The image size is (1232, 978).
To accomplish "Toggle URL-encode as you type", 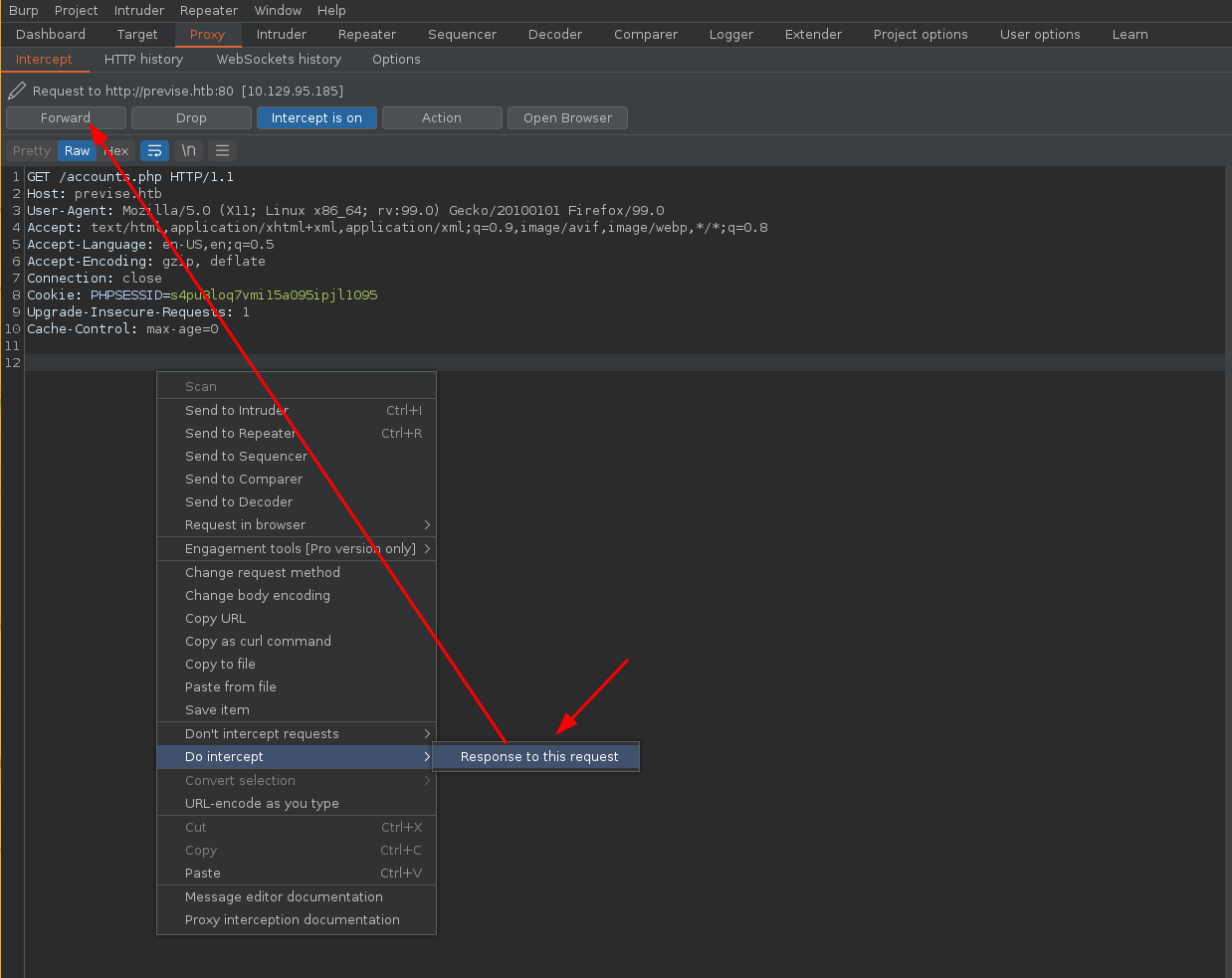I will (x=297, y=804).
